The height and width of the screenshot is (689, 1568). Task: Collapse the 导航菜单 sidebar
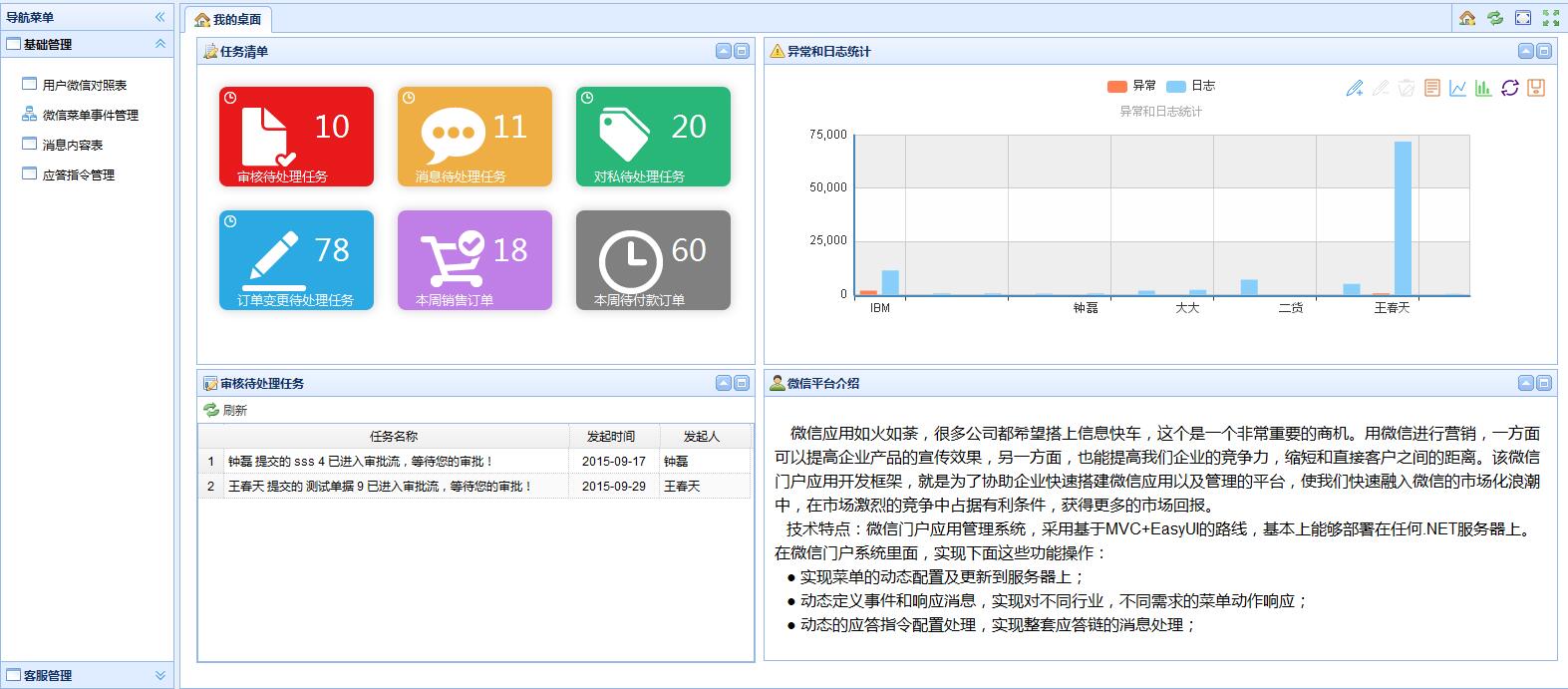pos(159,17)
